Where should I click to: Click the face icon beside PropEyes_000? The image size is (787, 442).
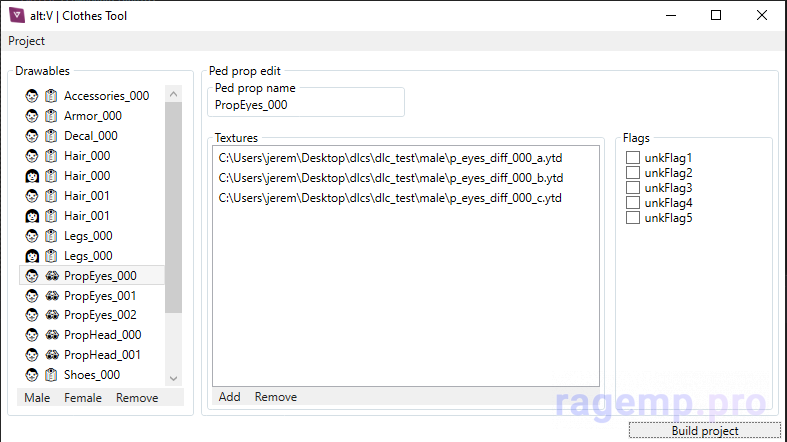tap(32, 276)
